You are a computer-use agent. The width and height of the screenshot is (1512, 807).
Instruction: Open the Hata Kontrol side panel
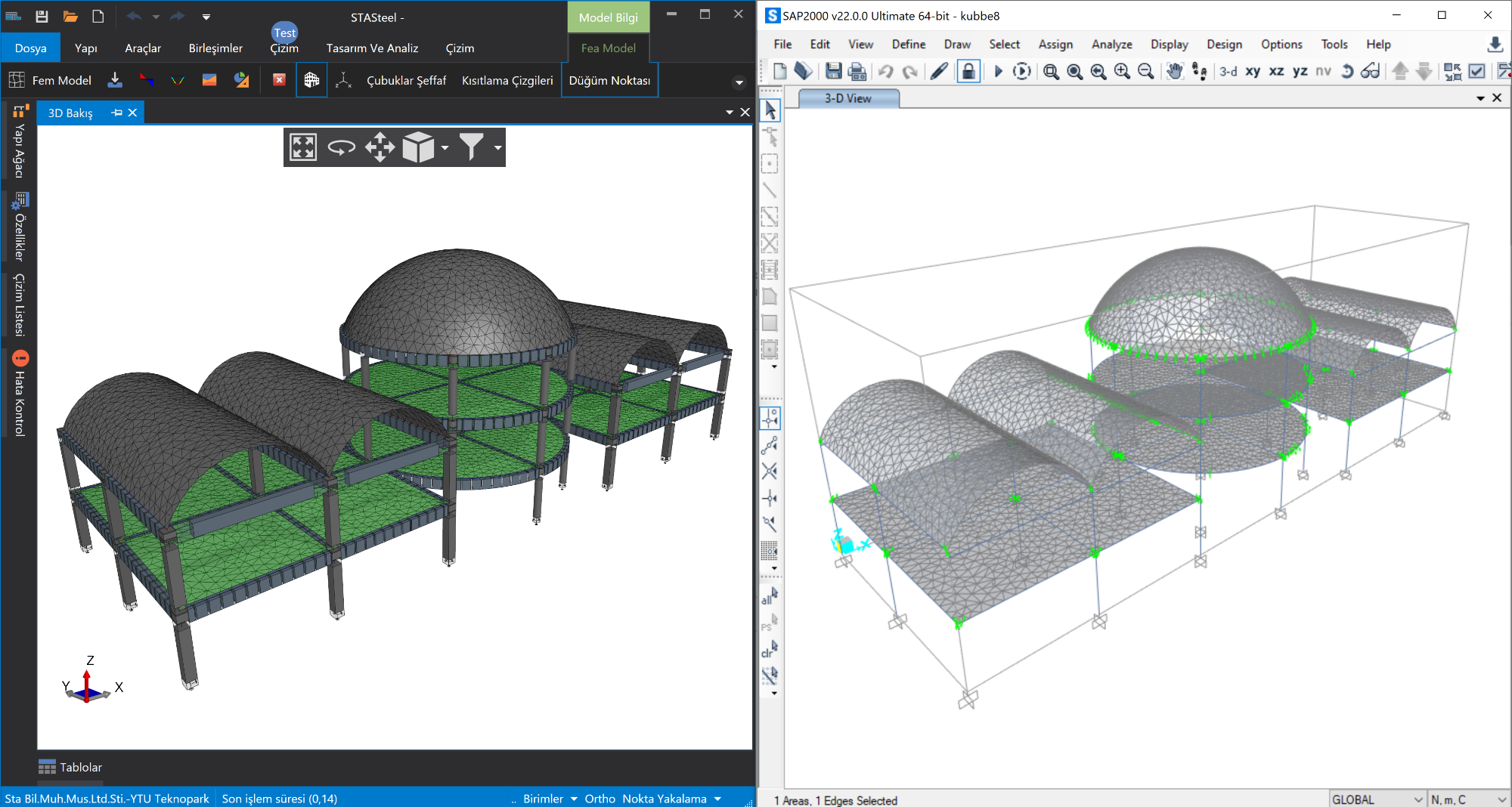click(x=20, y=394)
